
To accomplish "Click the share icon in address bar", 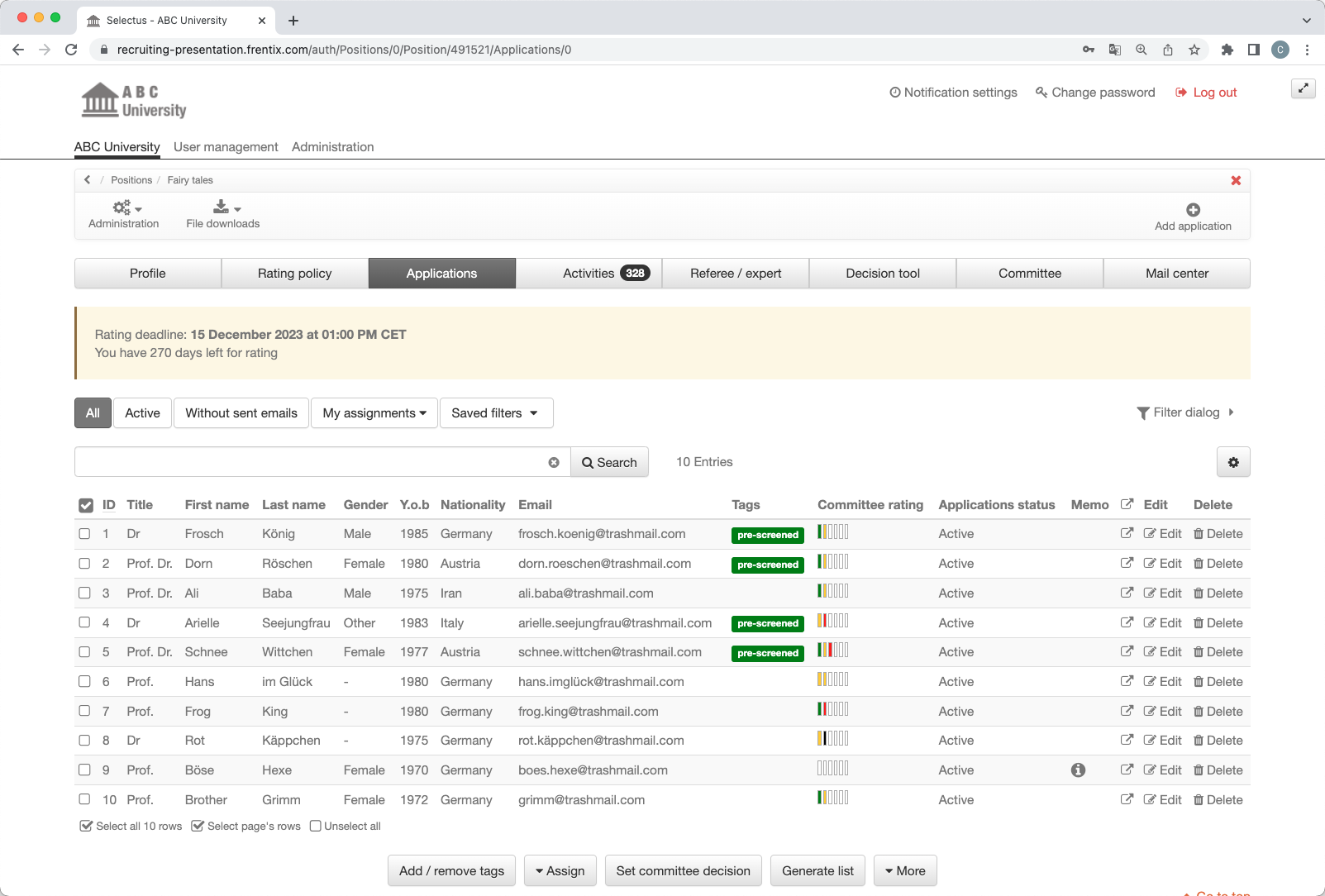I will tap(1168, 50).
